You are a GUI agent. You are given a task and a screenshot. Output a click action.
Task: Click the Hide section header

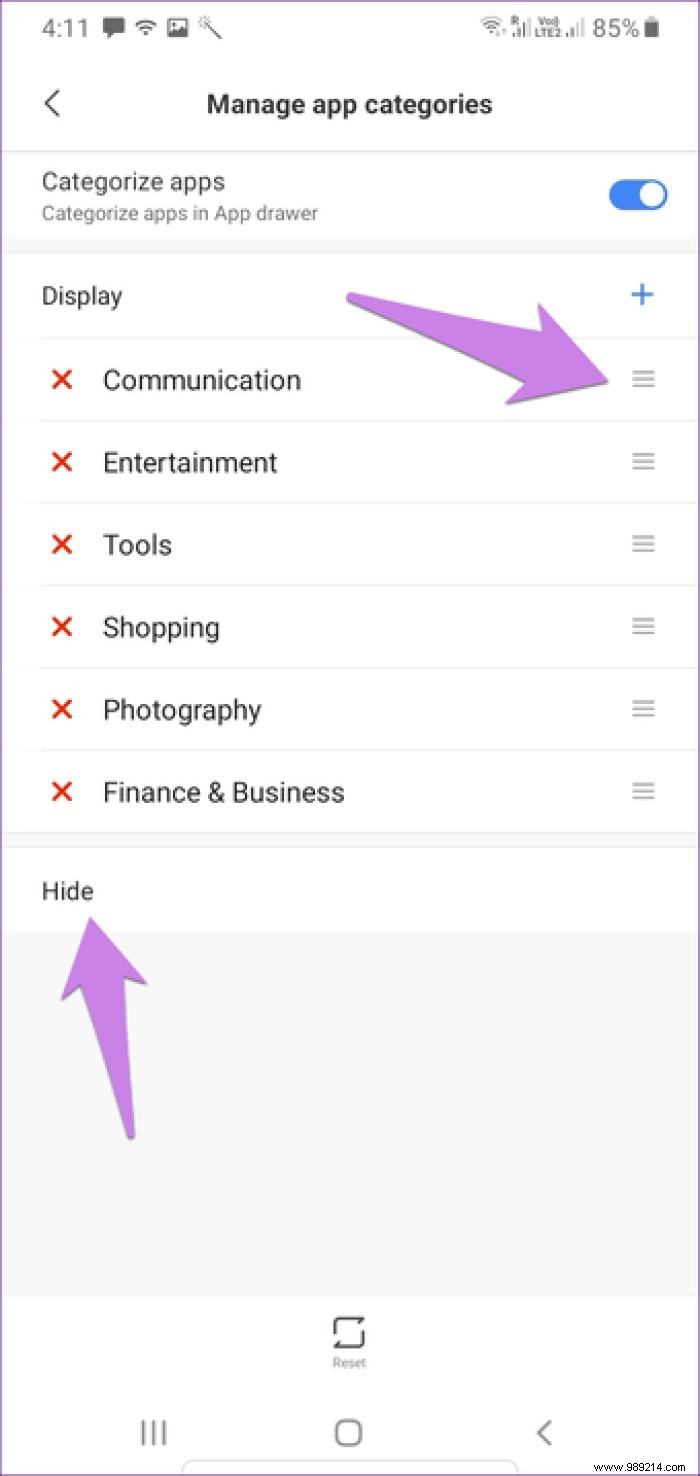click(x=67, y=890)
